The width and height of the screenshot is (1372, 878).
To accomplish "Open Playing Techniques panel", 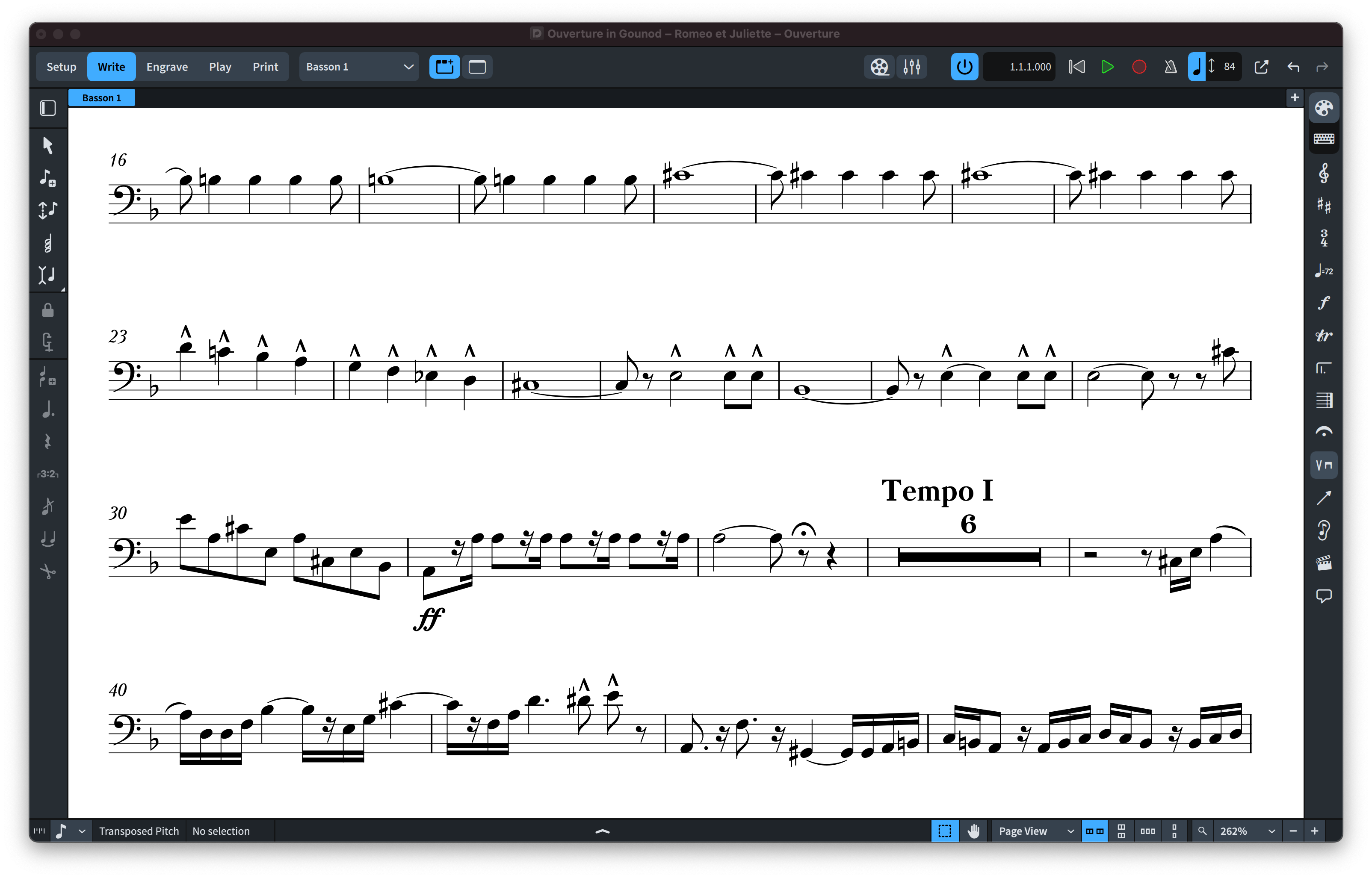I will click(x=1324, y=465).
